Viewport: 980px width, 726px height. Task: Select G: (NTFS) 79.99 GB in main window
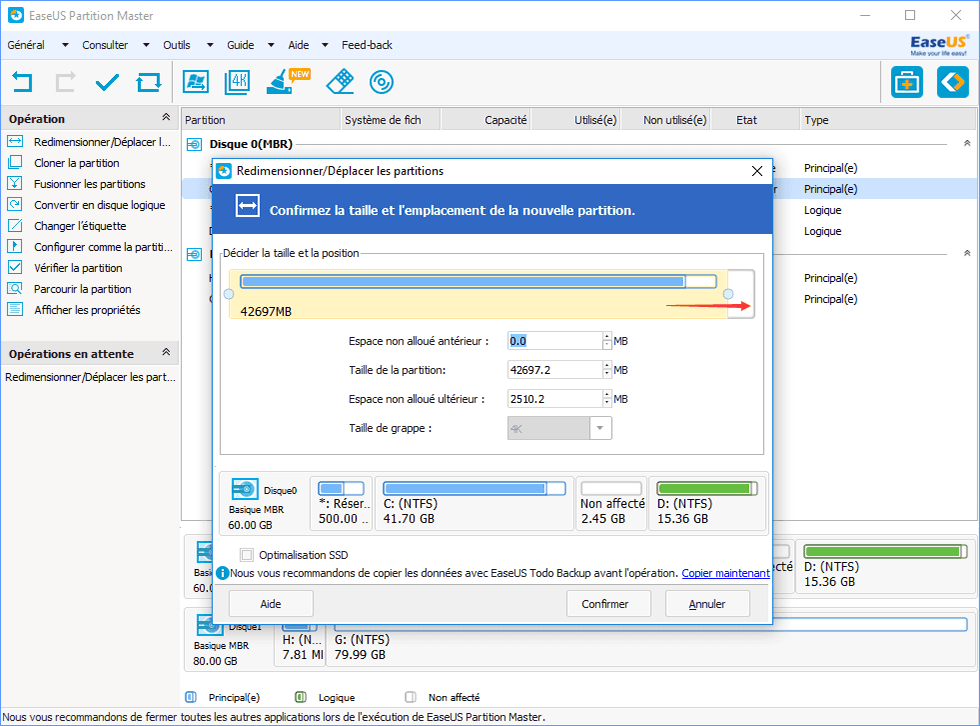tap(650, 639)
